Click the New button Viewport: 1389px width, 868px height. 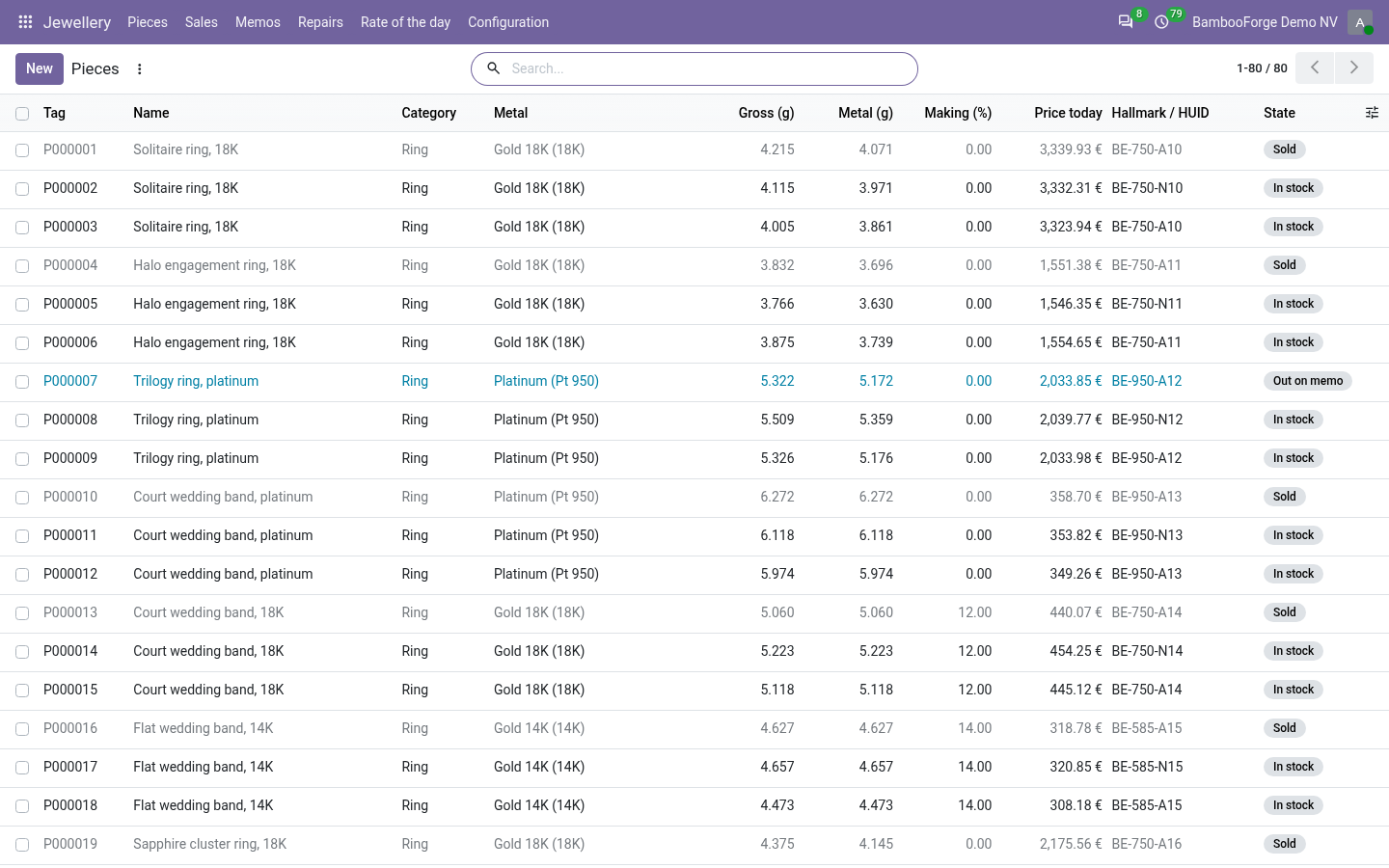click(40, 68)
